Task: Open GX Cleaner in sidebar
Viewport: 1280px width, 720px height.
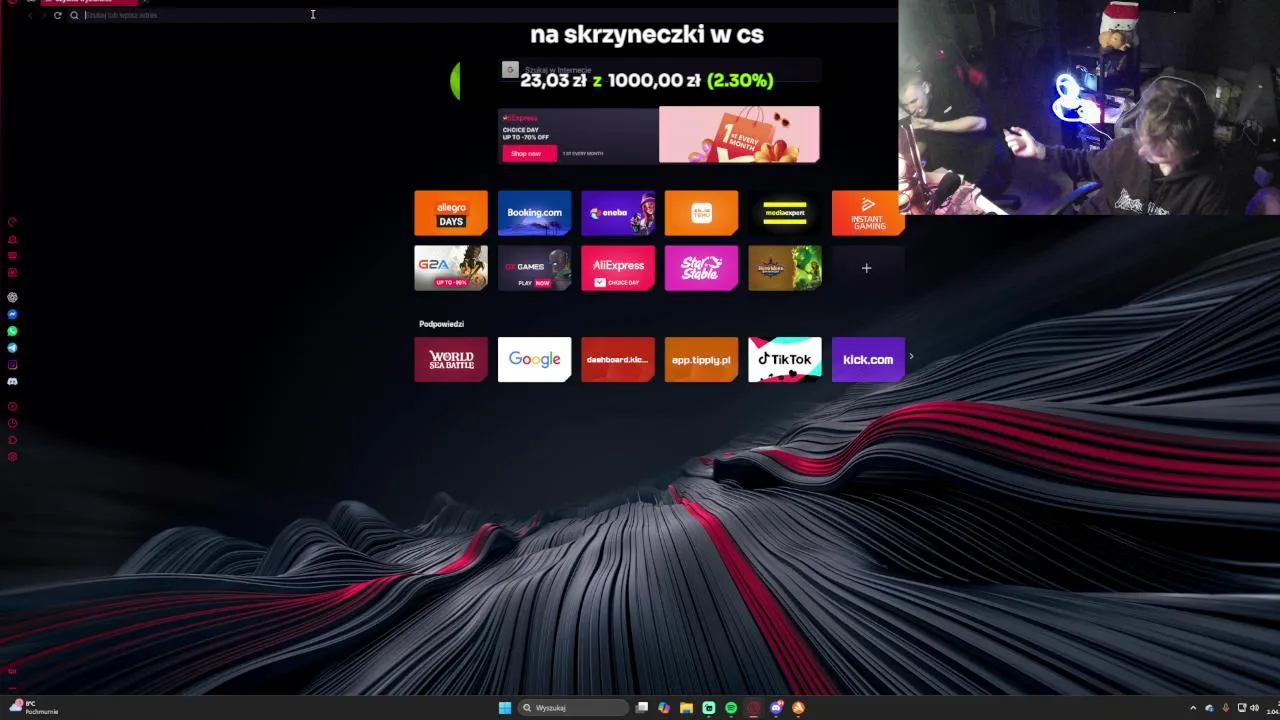Action: 12,239
